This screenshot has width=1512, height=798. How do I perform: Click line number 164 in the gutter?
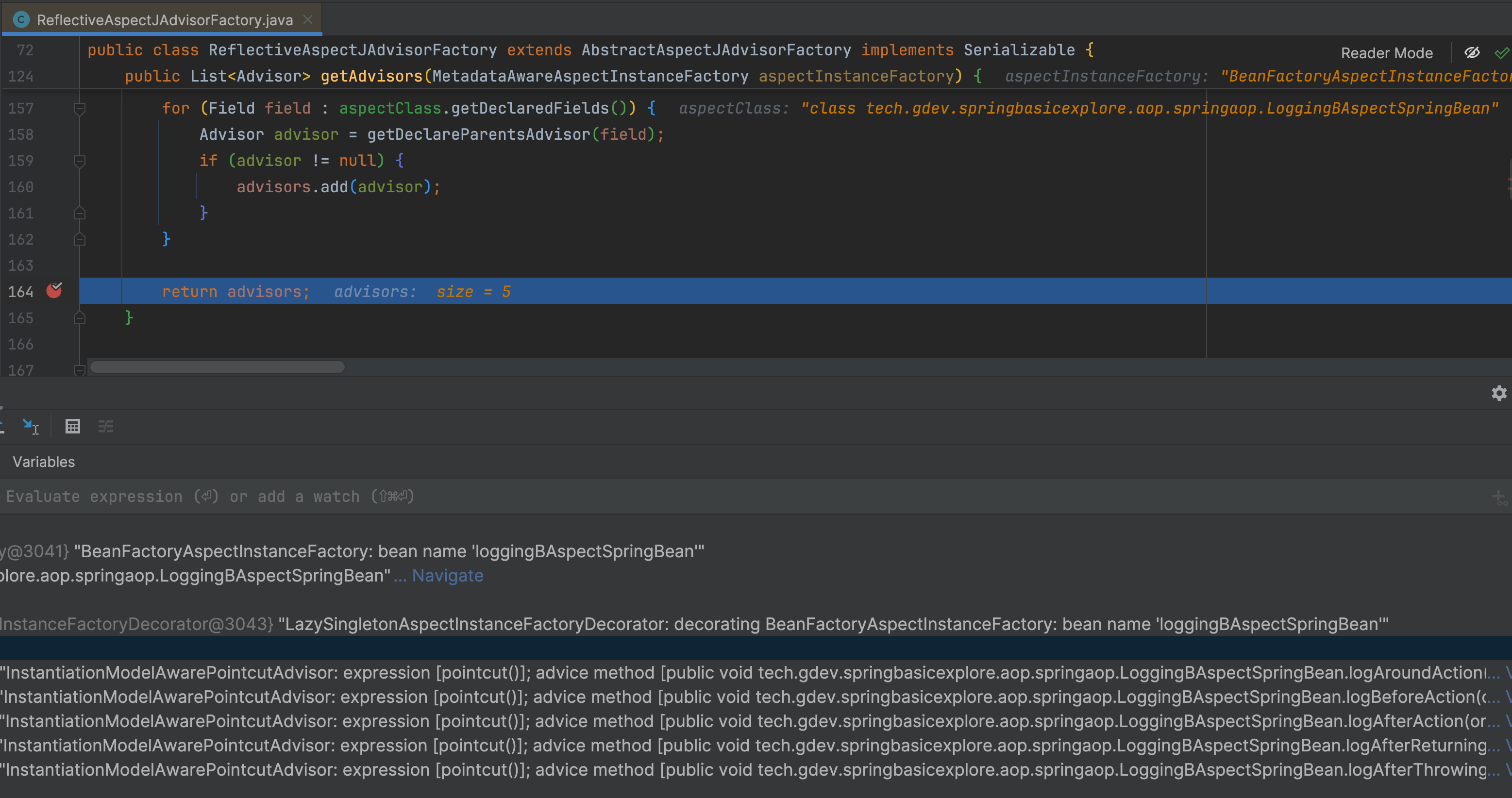(20, 292)
